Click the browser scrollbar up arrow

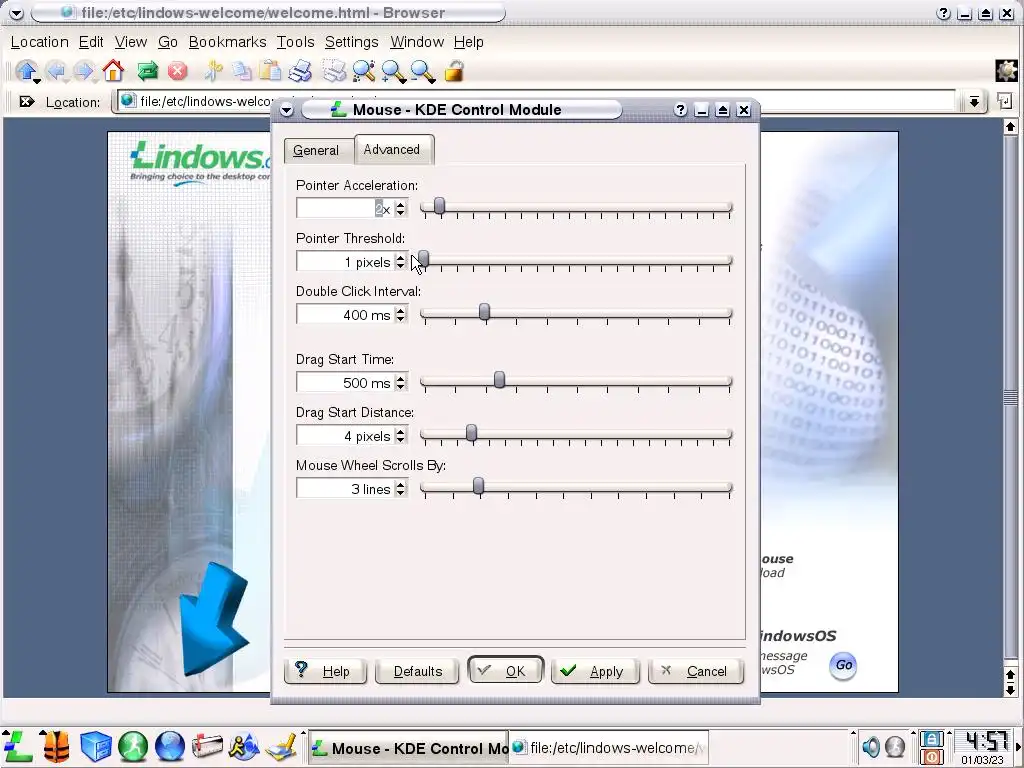tap(1010, 126)
